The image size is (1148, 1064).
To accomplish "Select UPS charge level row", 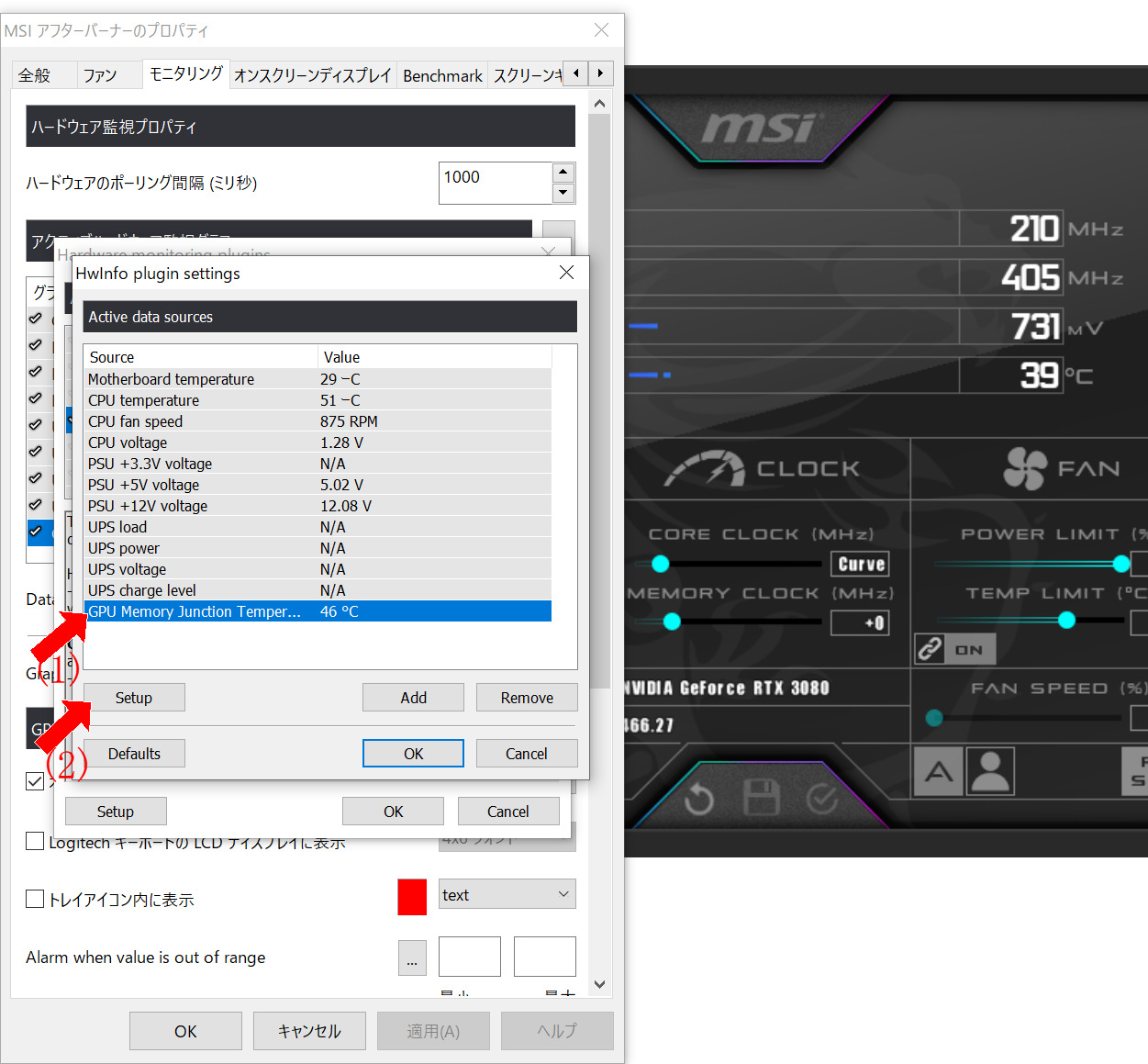I will click(318, 590).
